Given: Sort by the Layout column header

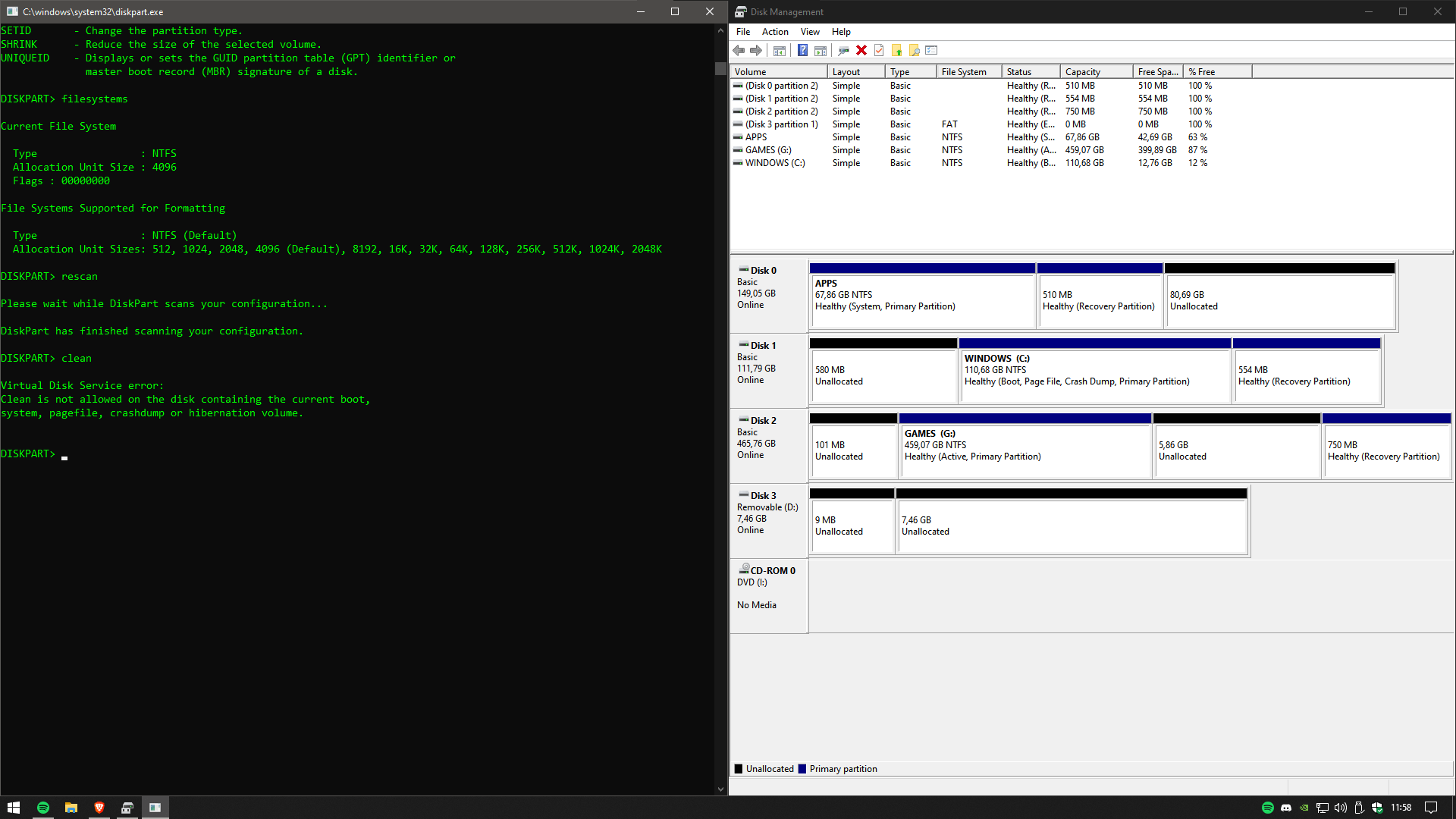Looking at the screenshot, I should tap(856, 72).
